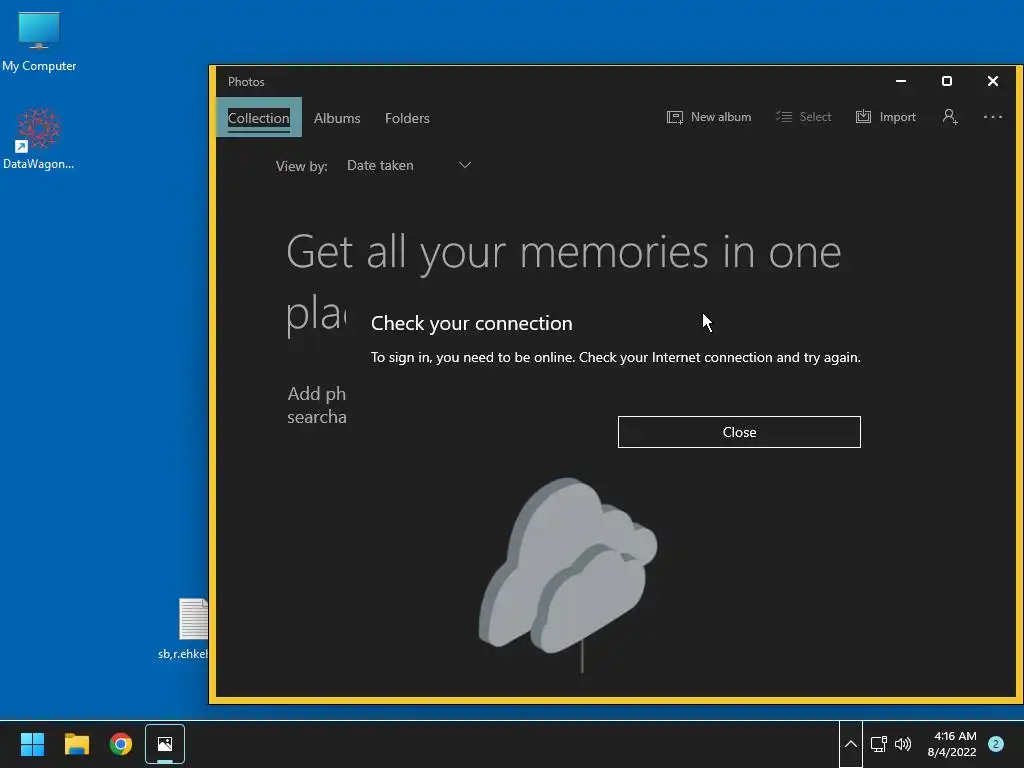Screen dimensions: 1024x768
Task: Import photos using Import button
Action: click(886, 117)
